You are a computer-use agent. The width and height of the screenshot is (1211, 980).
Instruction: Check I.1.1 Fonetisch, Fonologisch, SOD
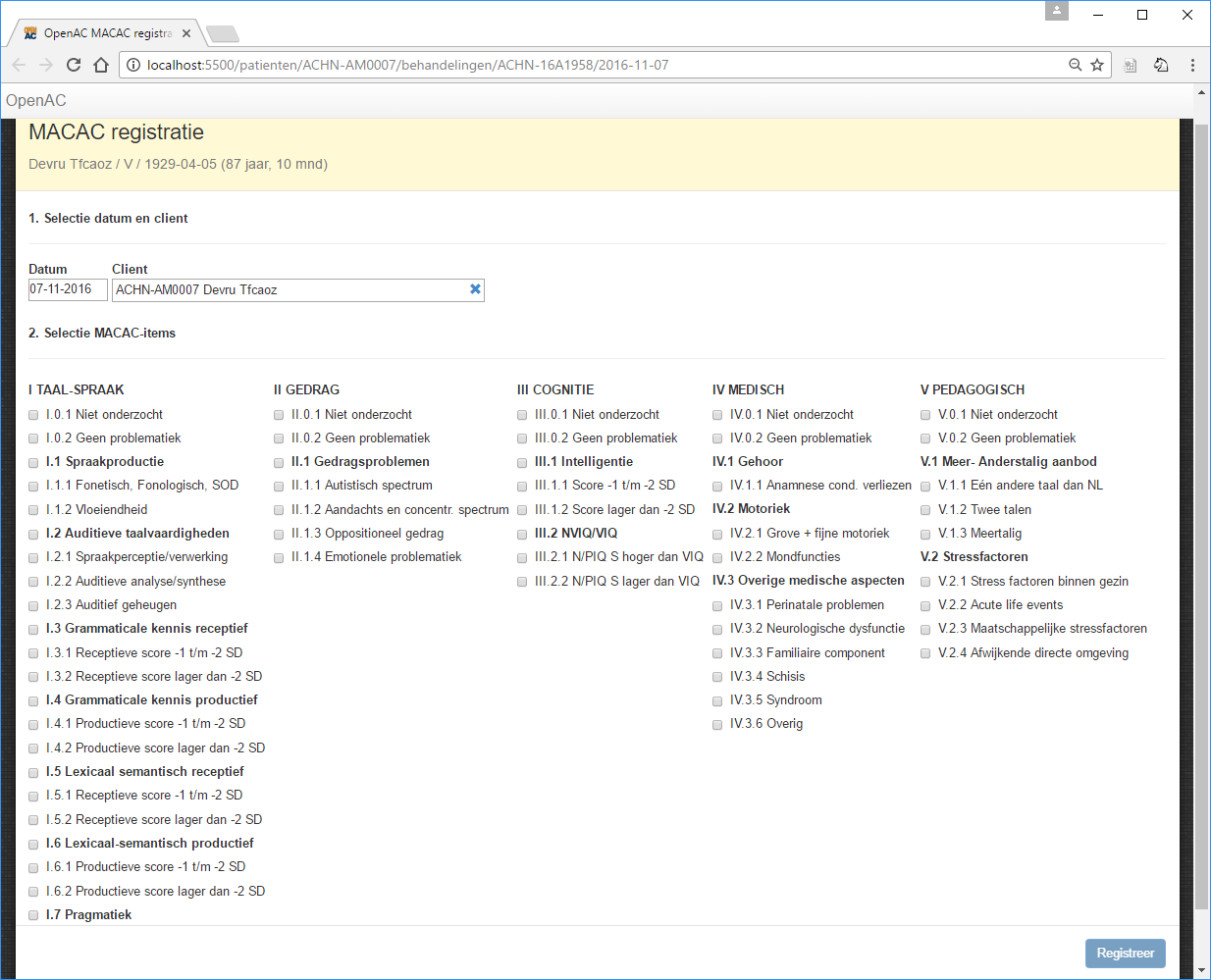(33, 487)
